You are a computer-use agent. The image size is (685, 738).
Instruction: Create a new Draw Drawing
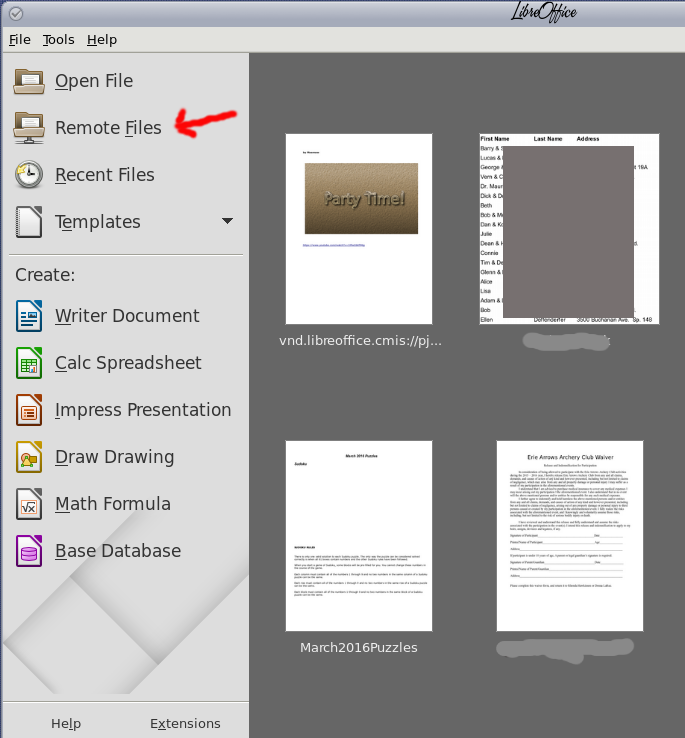point(114,457)
